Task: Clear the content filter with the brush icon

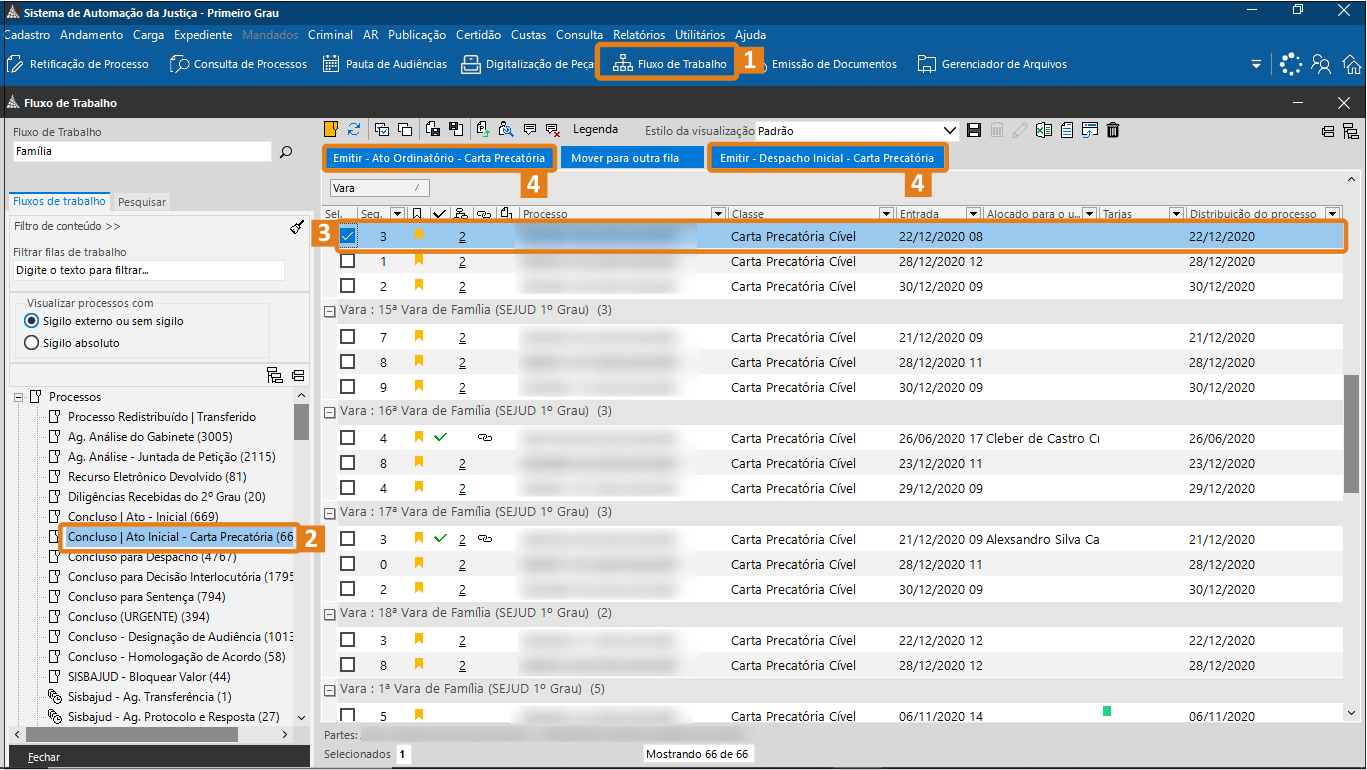Action: (296, 227)
